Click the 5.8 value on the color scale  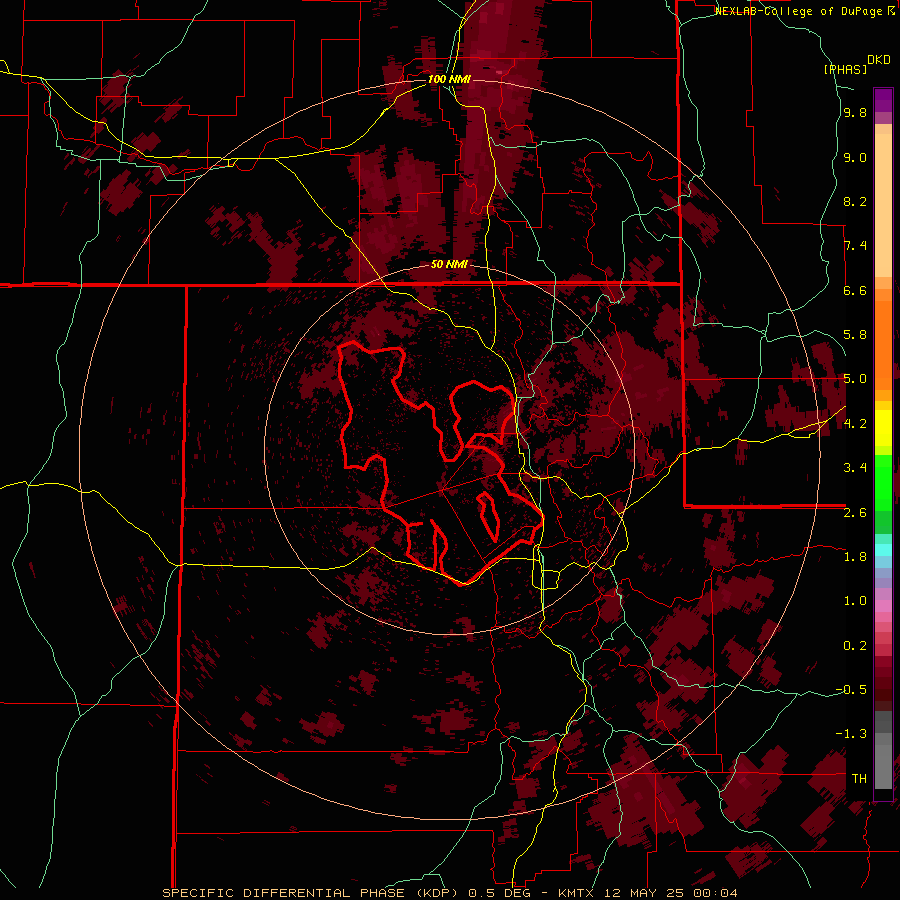[855, 335]
